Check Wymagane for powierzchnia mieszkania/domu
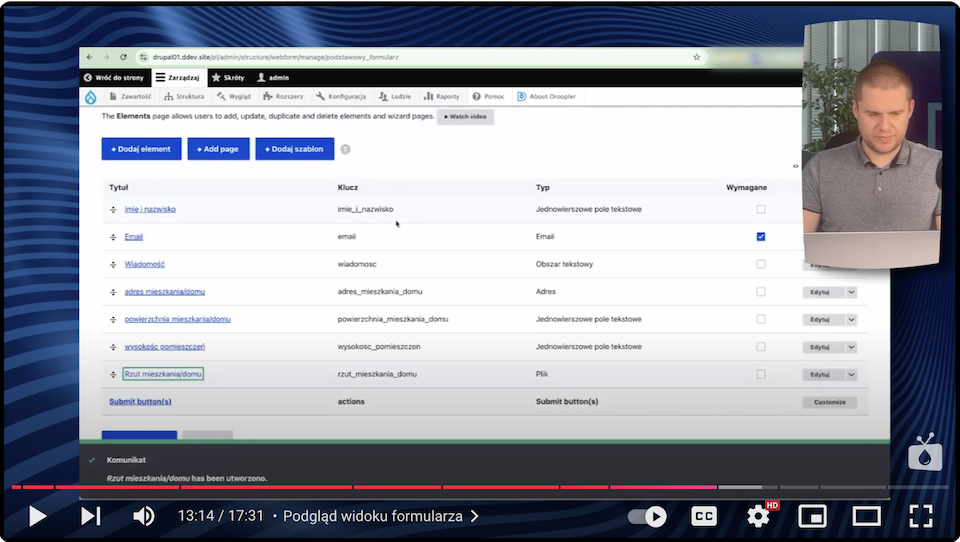This screenshot has width=960, height=542. [760, 320]
